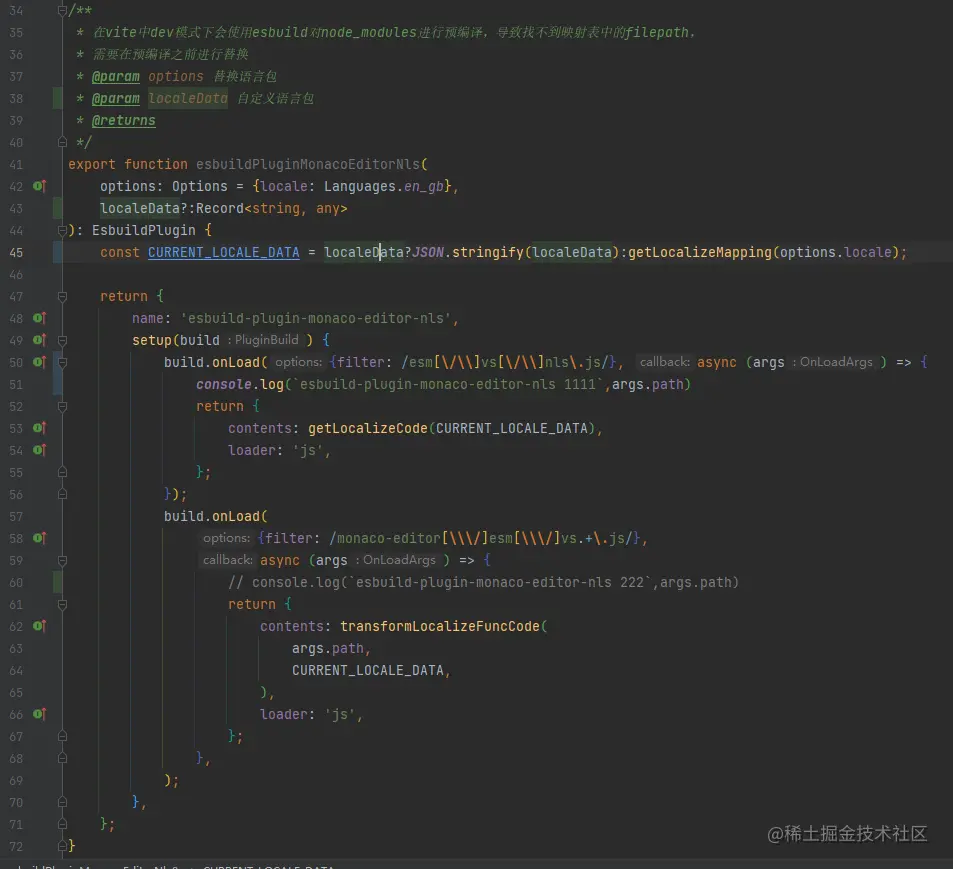Click EsbuildPlugin return type

pyautogui.click(x=143, y=230)
